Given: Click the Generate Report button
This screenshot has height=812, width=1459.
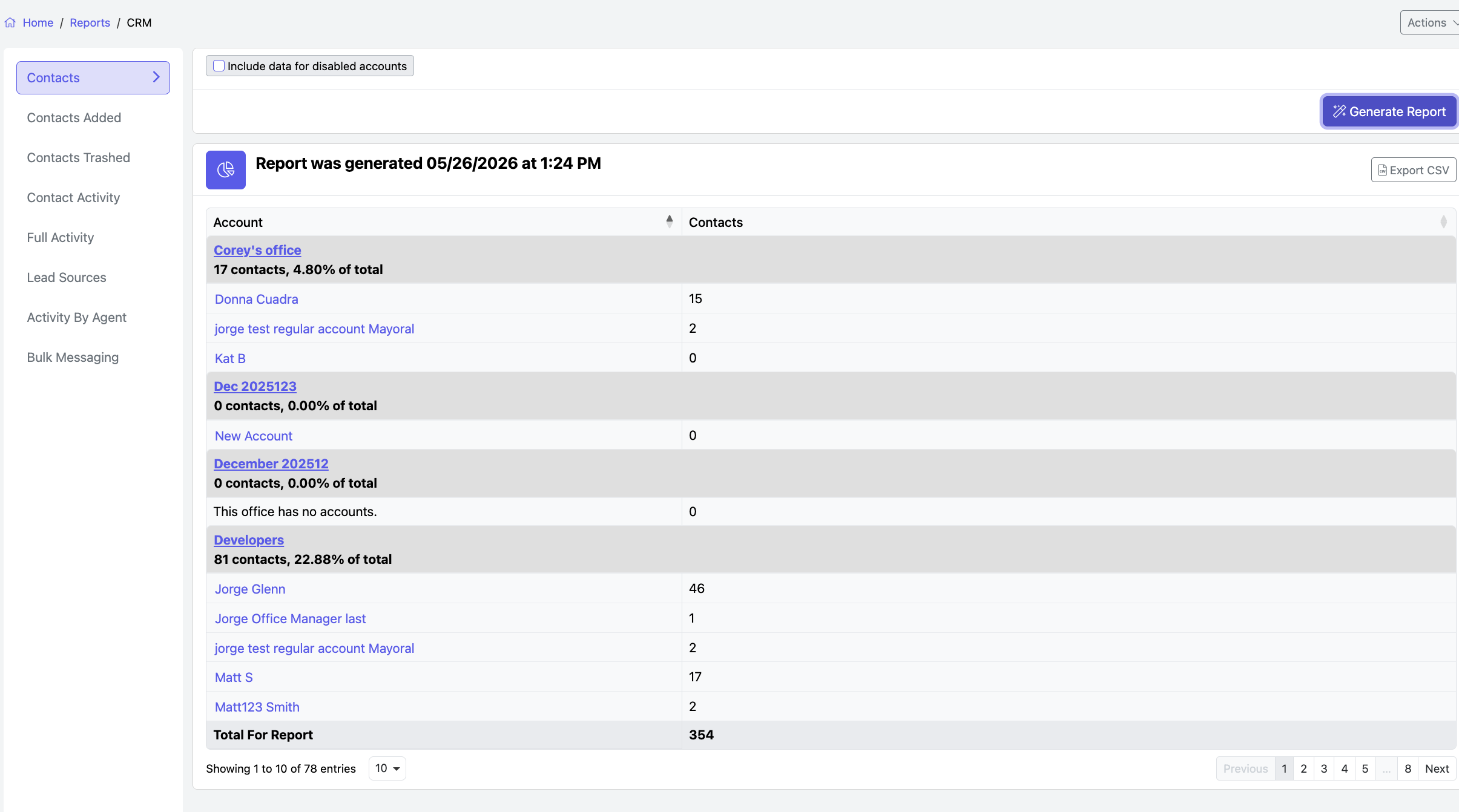Looking at the screenshot, I should pyautogui.click(x=1389, y=112).
